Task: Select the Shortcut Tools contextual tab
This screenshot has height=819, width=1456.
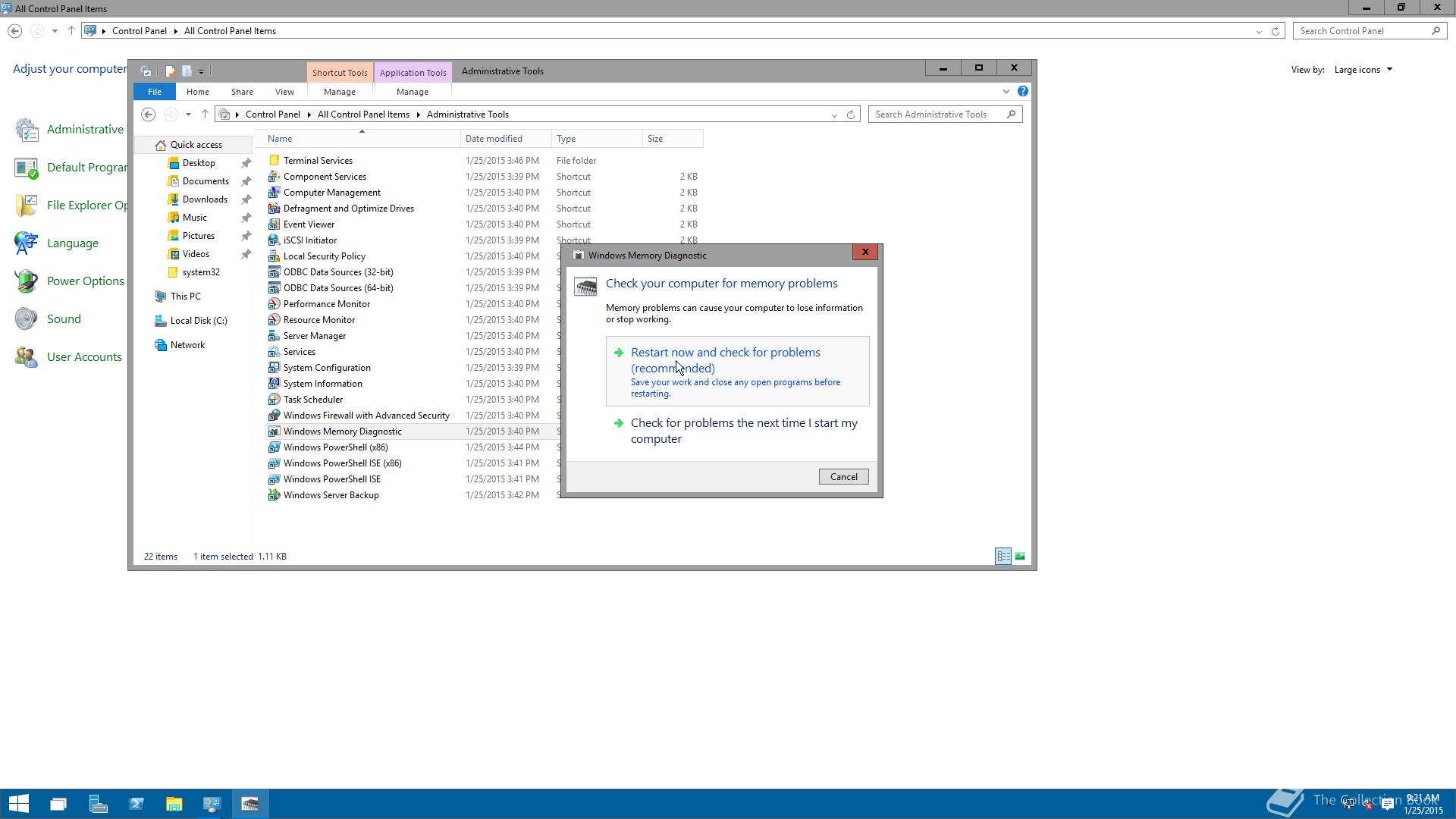Action: pyautogui.click(x=340, y=73)
